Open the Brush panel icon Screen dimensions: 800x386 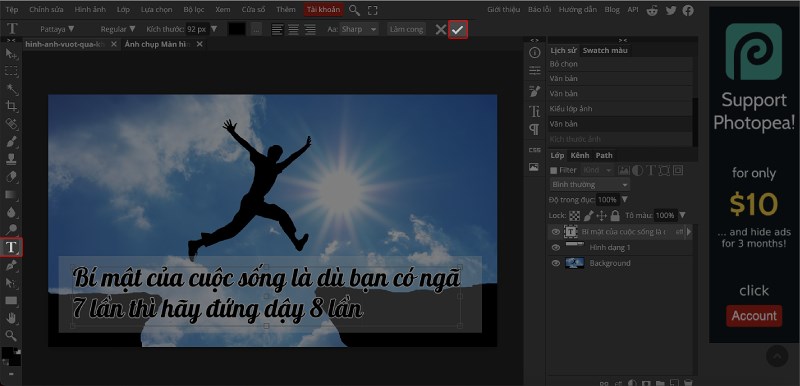coord(535,91)
